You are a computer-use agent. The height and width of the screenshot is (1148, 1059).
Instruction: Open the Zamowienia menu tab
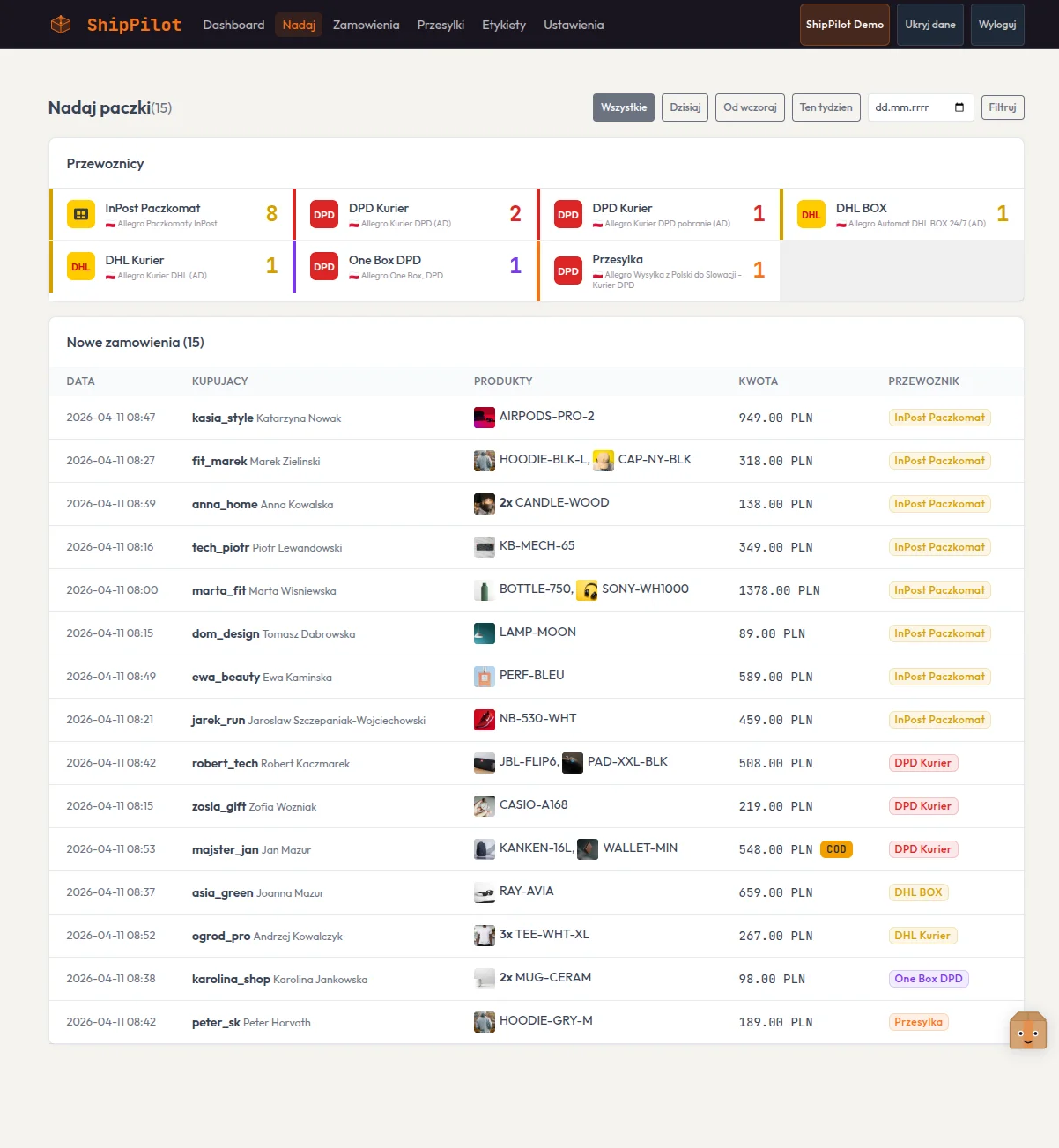pyautogui.click(x=367, y=25)
